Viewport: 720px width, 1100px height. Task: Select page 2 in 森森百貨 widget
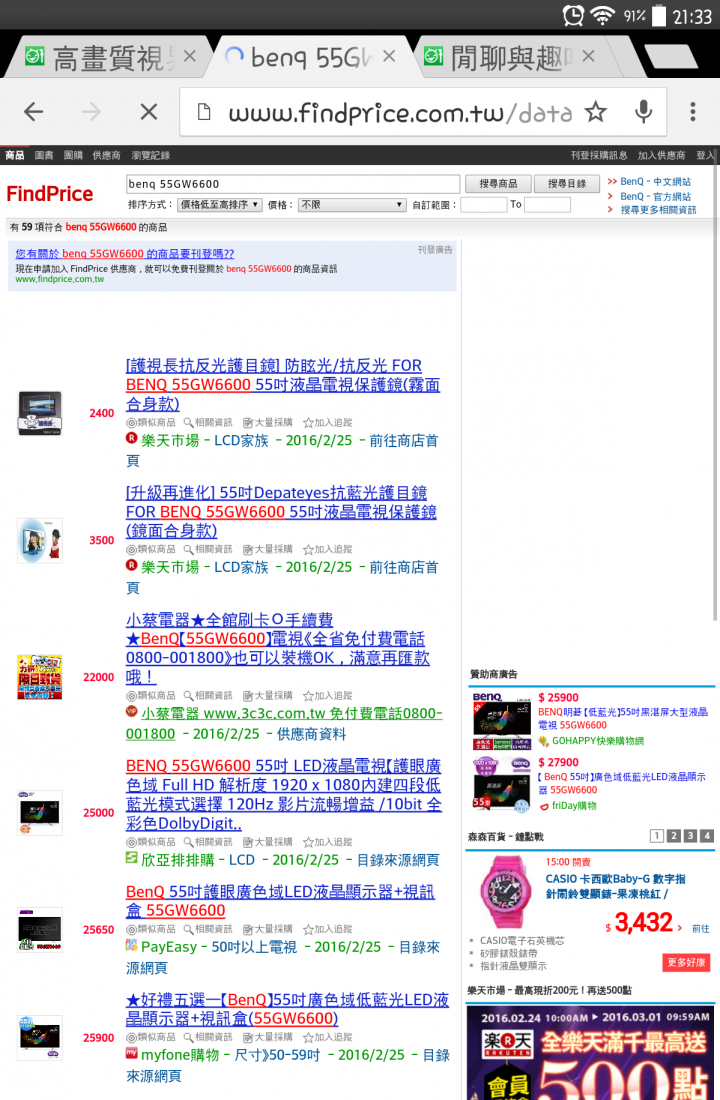(x=674, y=836)
